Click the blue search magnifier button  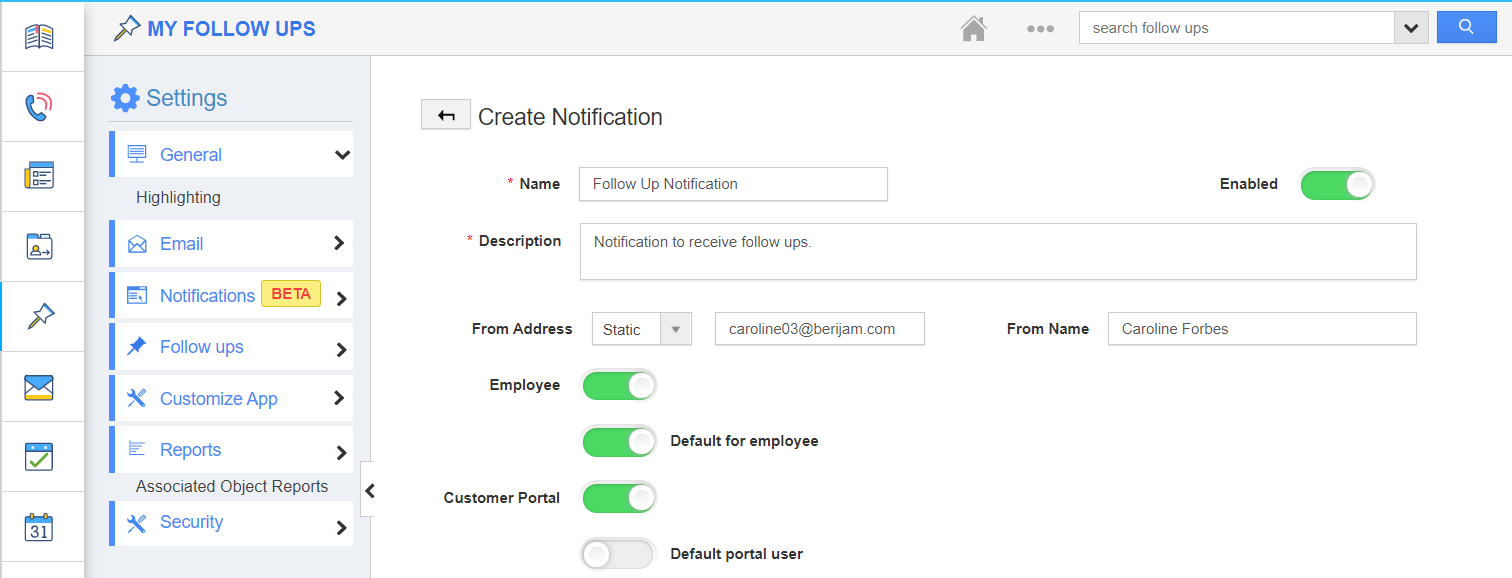[1466, 27]
